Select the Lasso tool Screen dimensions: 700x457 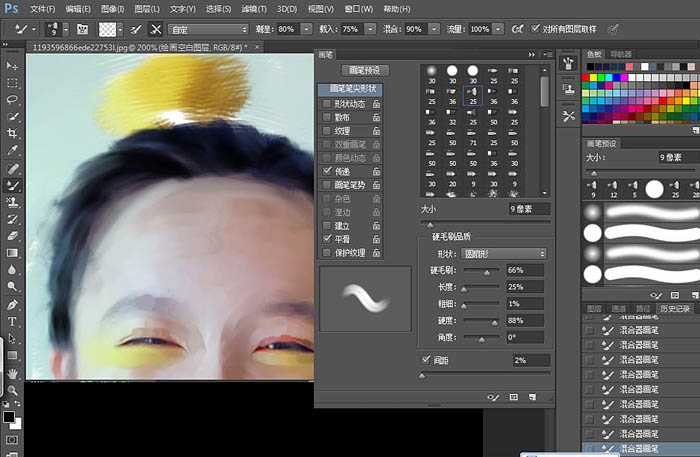click(12, 99)
